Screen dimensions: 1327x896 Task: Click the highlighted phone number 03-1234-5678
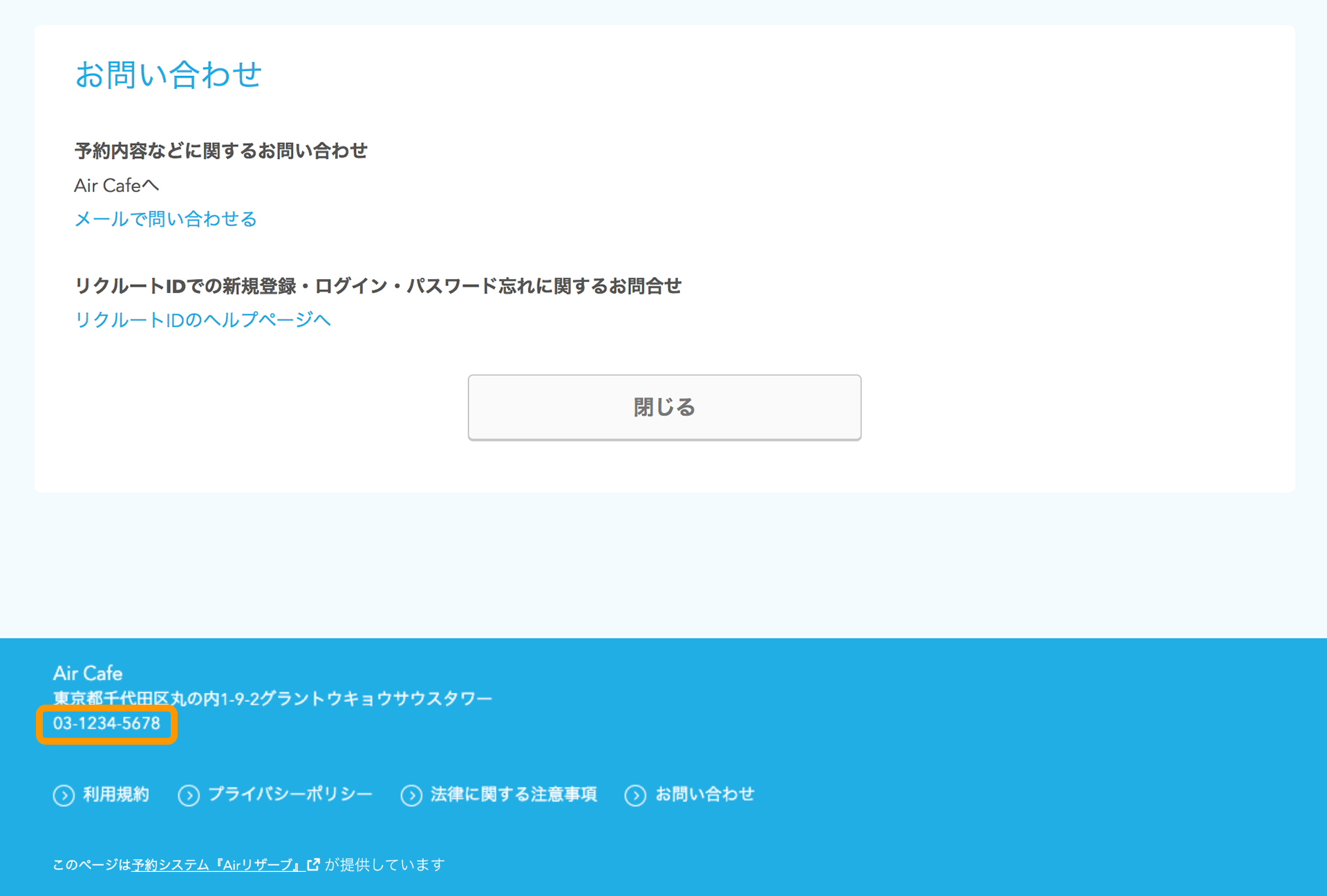coord(107,724)
